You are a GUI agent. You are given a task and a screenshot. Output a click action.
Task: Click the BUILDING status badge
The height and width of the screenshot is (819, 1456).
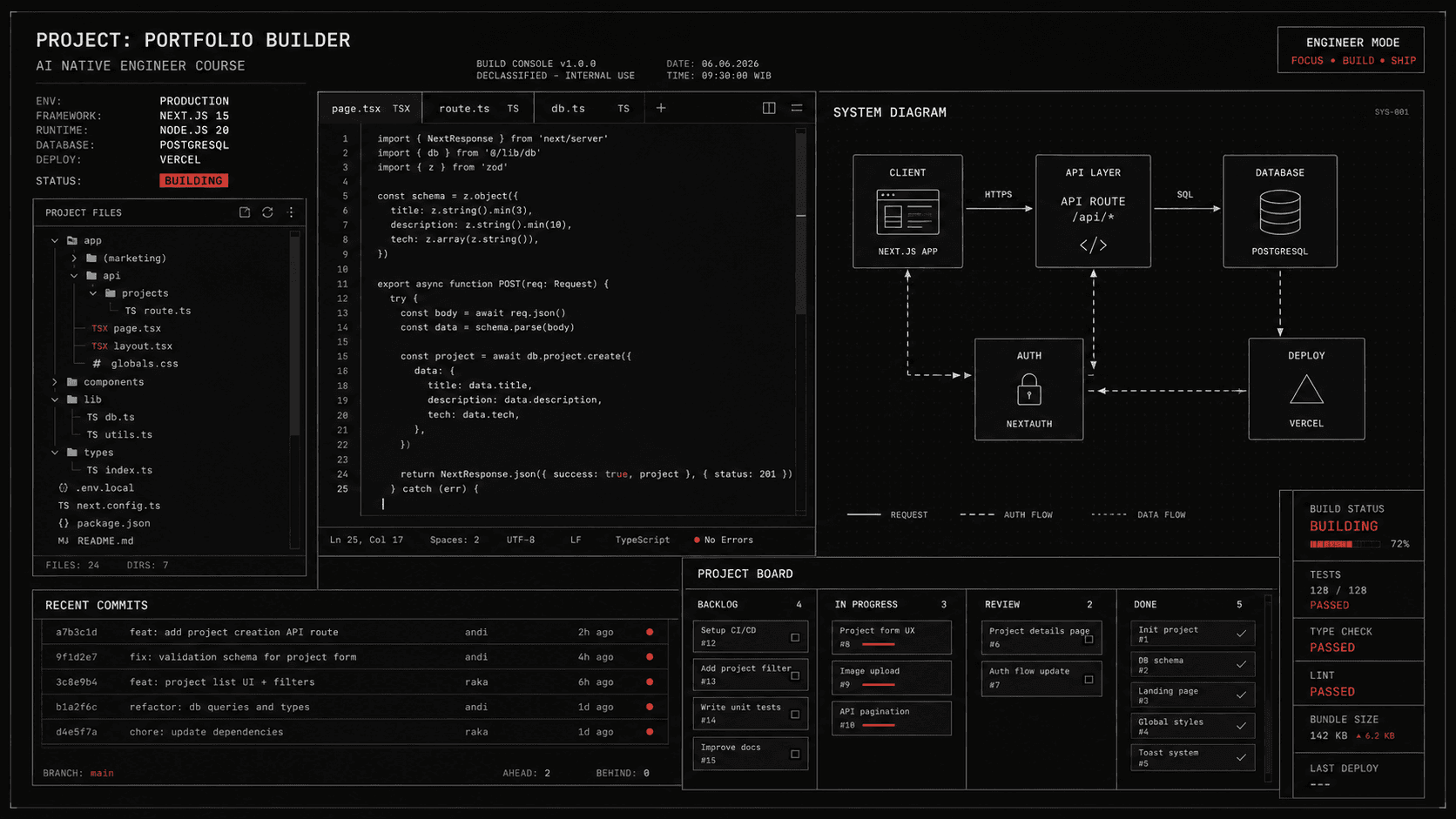[x=193, y=181]
